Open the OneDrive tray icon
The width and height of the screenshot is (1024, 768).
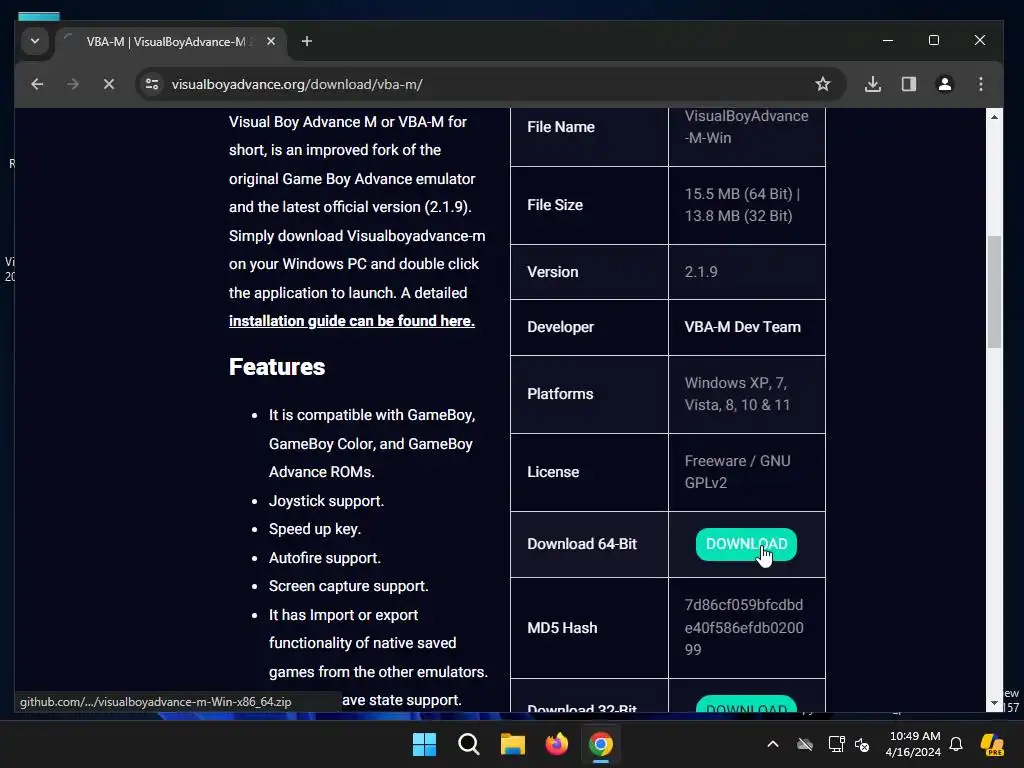(x=805, y=744)
